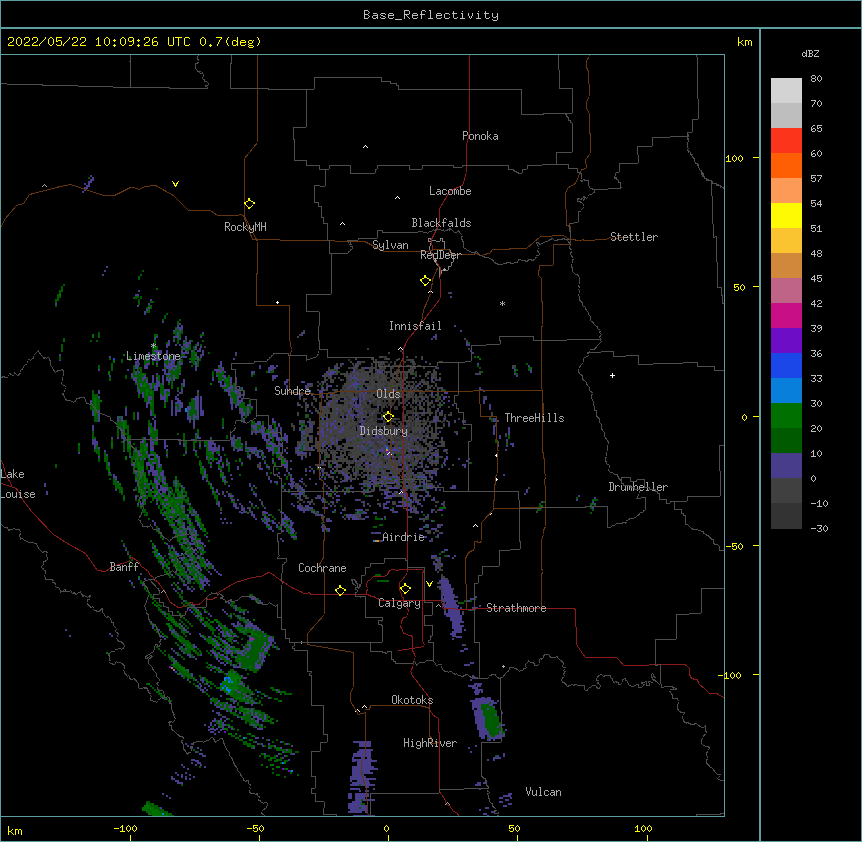Click the yellow marker near RockyMH

click(x=249, y=203)
